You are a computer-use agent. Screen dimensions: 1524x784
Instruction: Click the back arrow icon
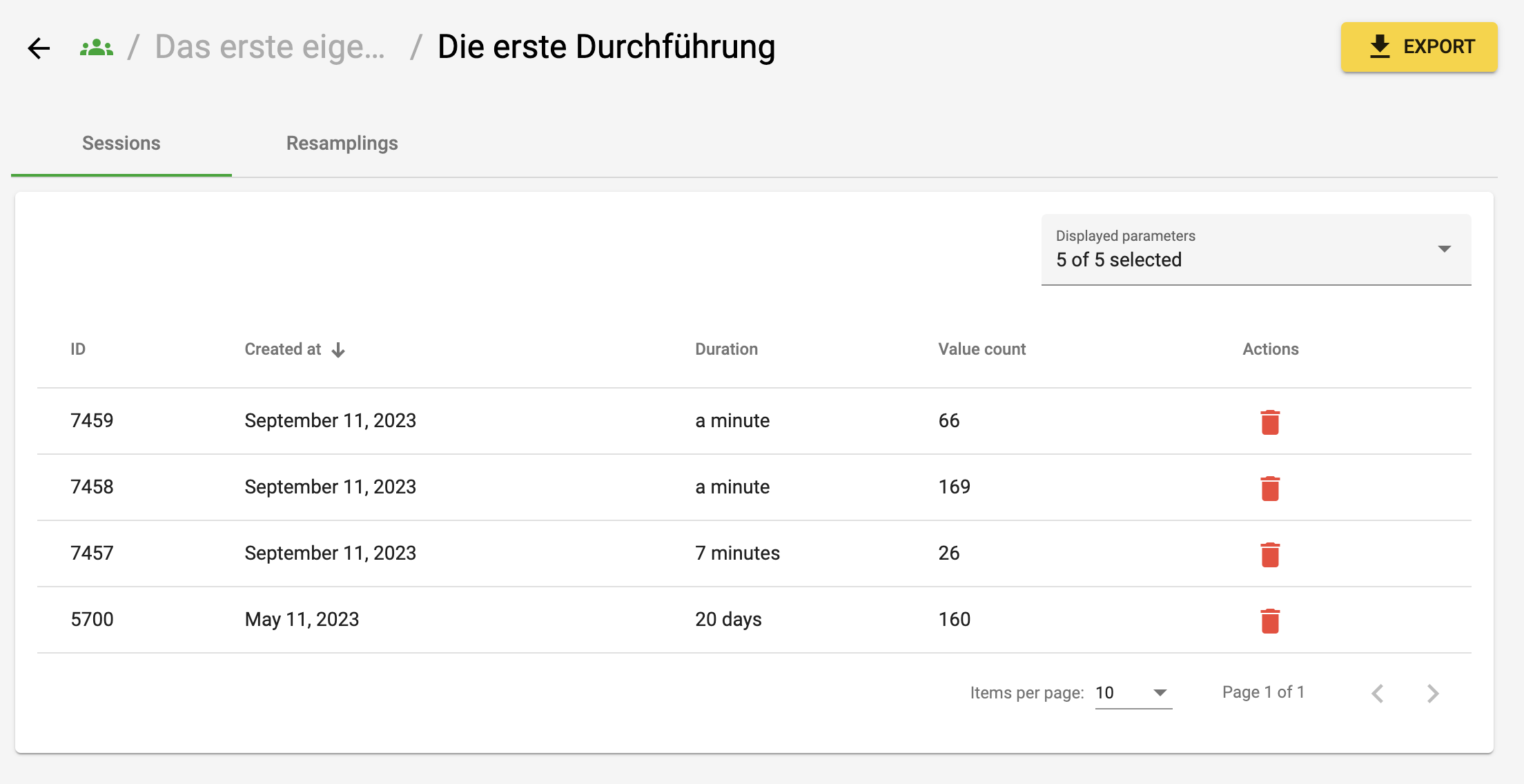39,48
